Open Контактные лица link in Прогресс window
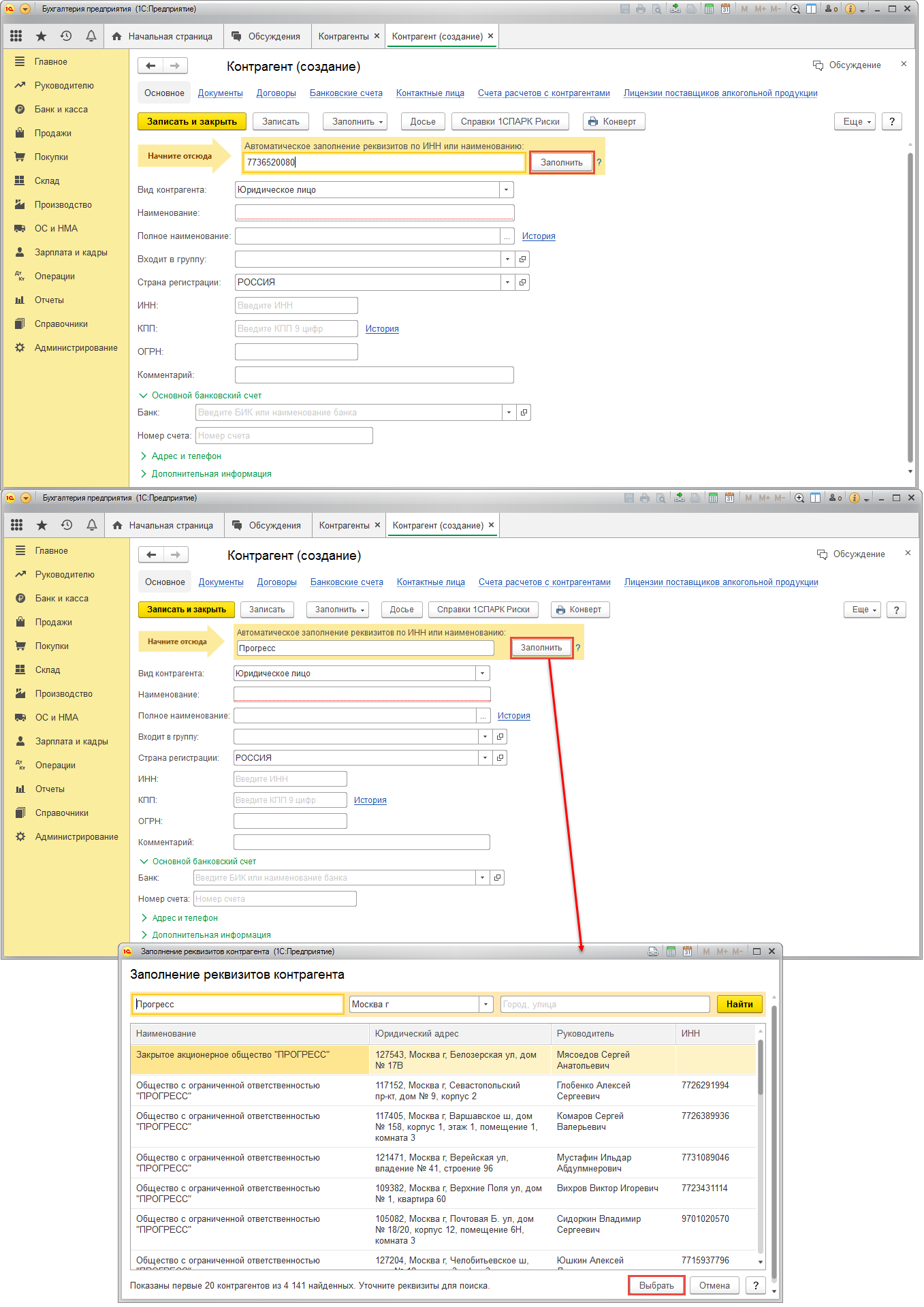Image resolution: width=924 pixels, height=1307 pixels. (431, 582)
